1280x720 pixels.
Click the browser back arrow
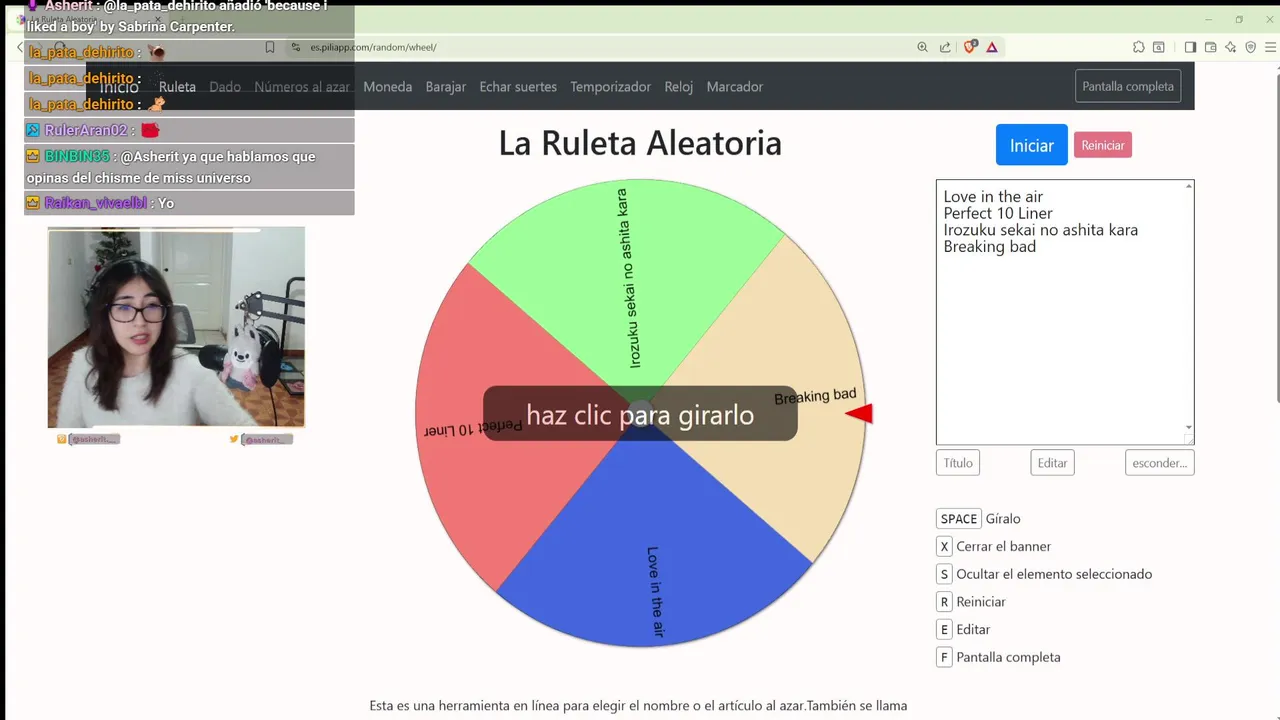(x=19, y=47)
